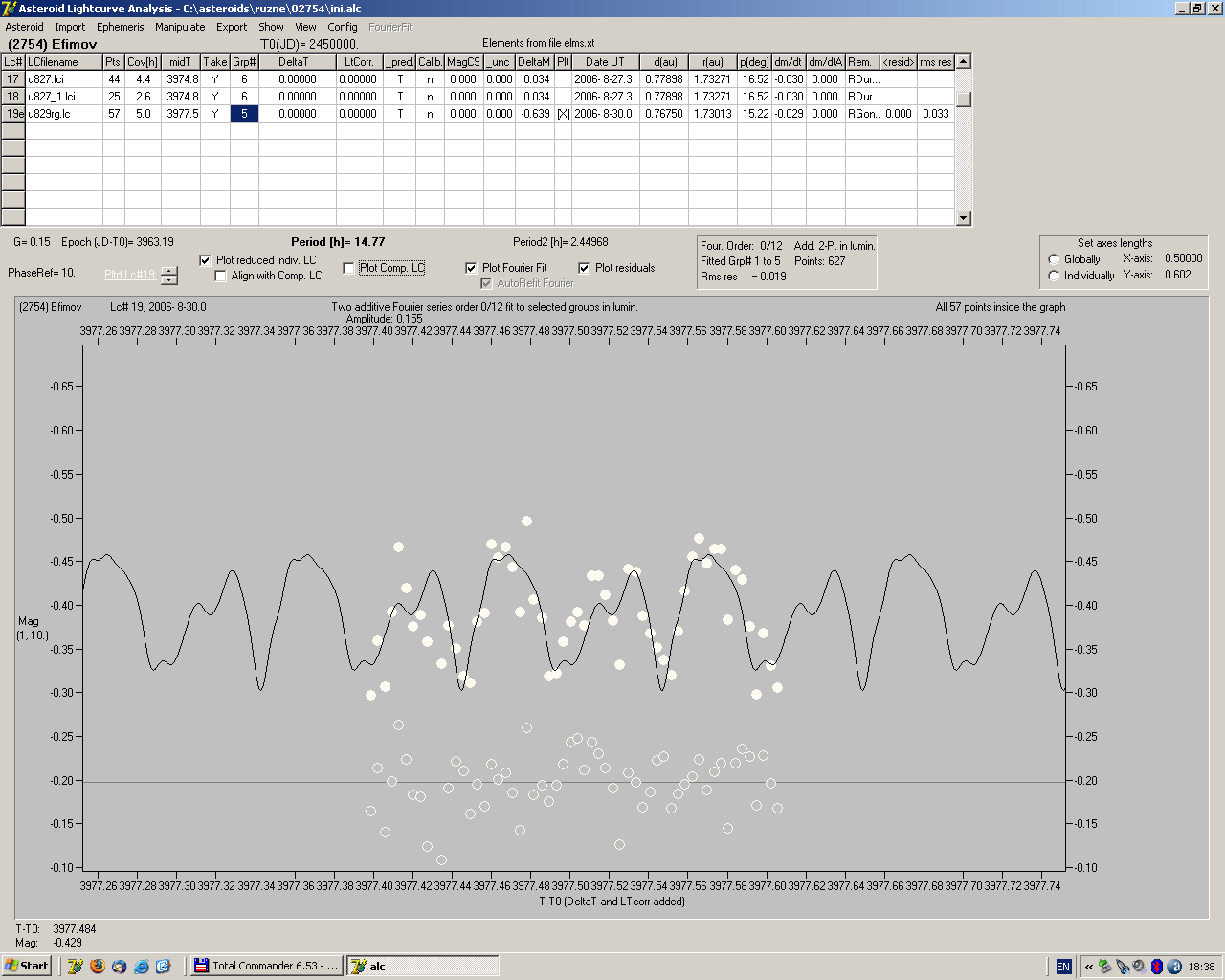The height and width of the screenshot is (980, 1225).
Task: Open the Show menu
Action: [x=271, y=27]
